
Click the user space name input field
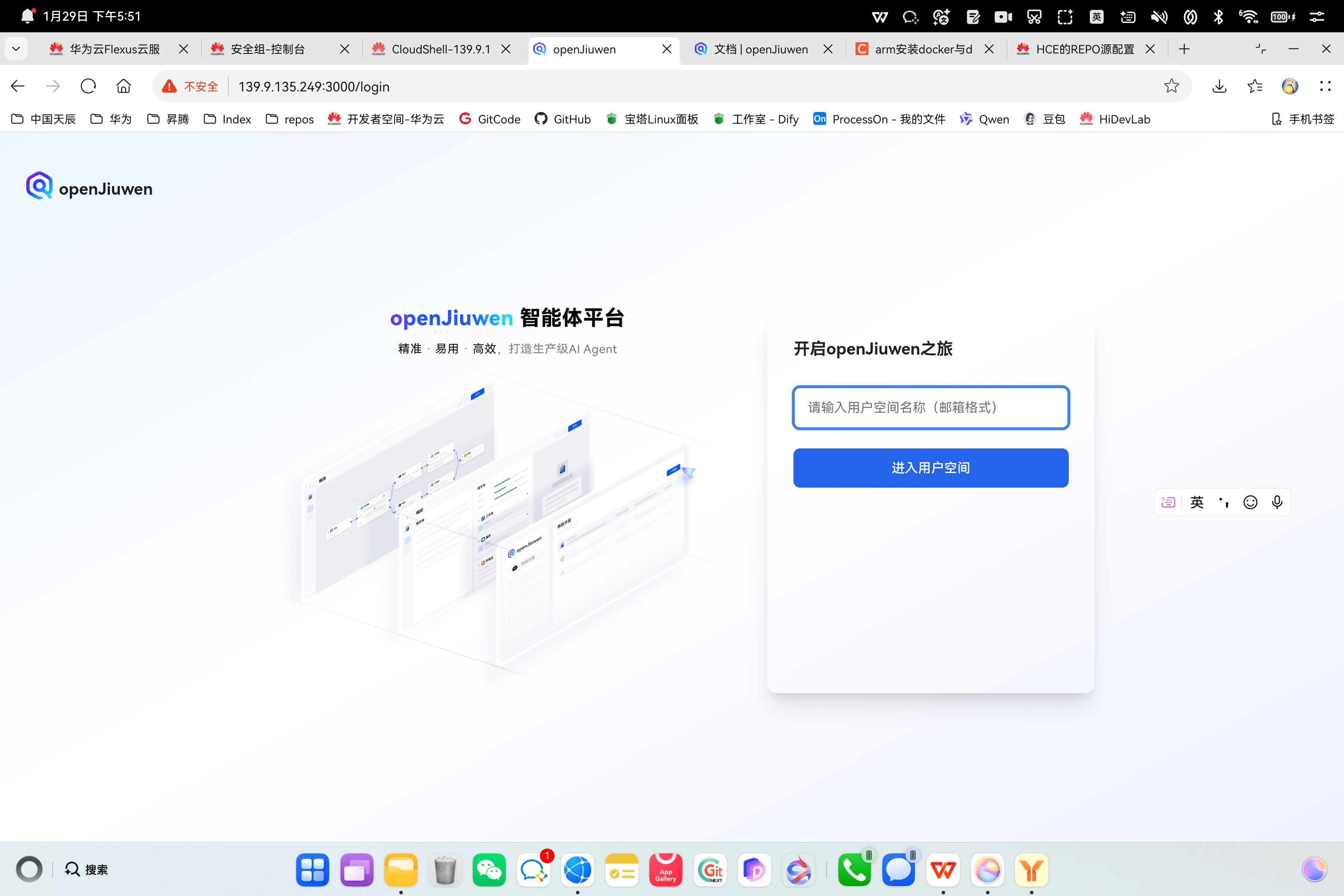pyautogui.click(x=930, y=408)
